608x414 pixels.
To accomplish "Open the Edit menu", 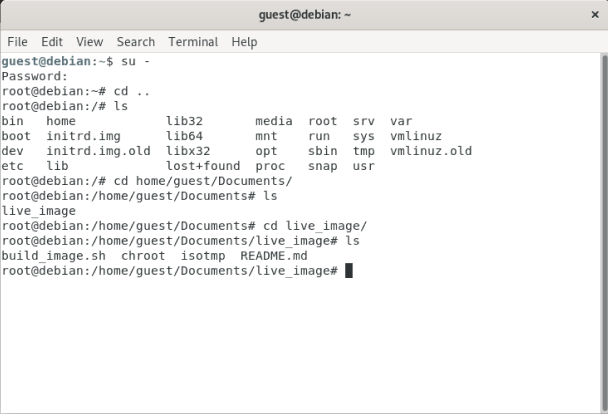I will point(52,42).
